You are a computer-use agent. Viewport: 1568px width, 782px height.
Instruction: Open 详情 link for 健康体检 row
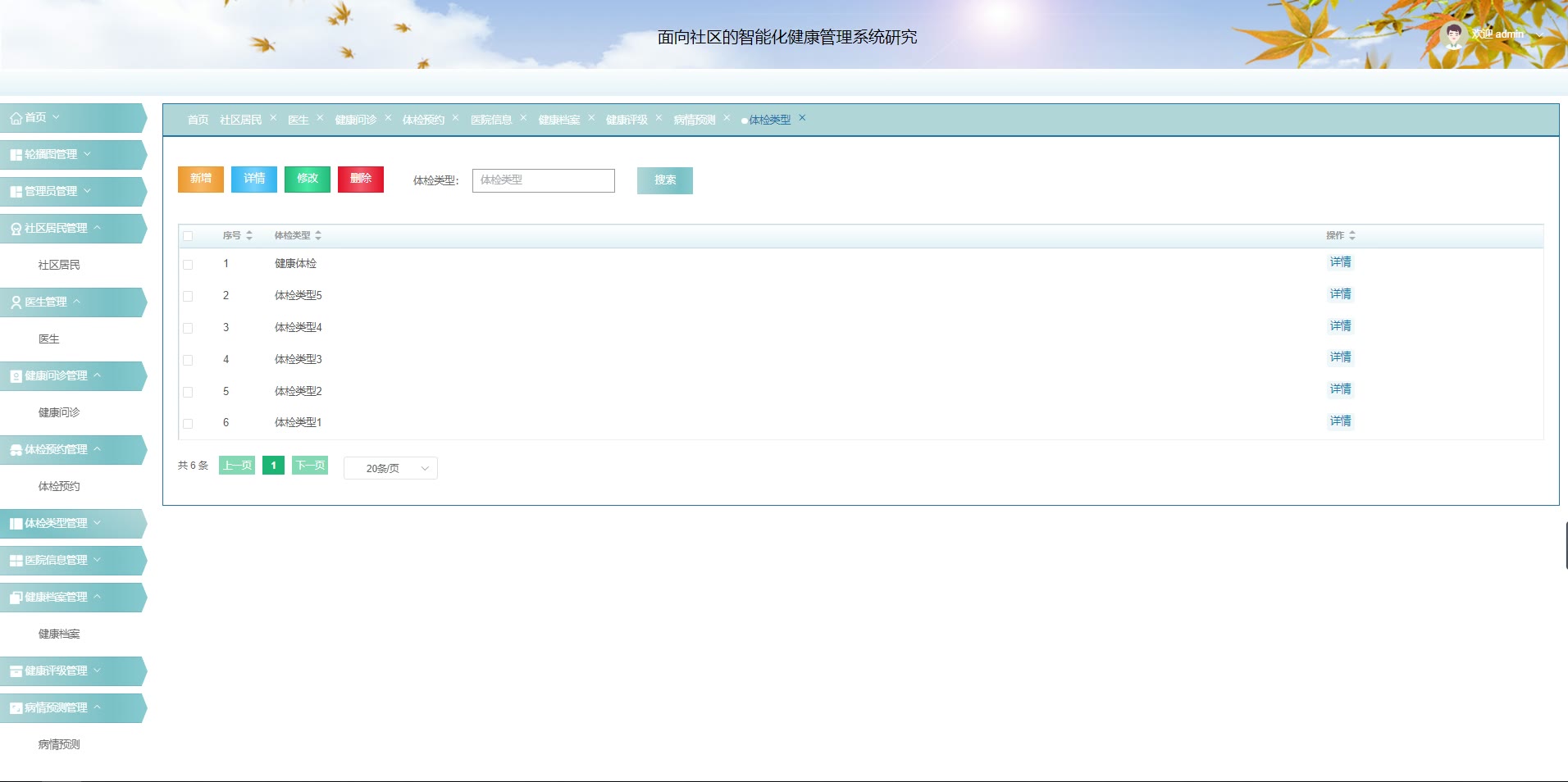(1340, 262)
